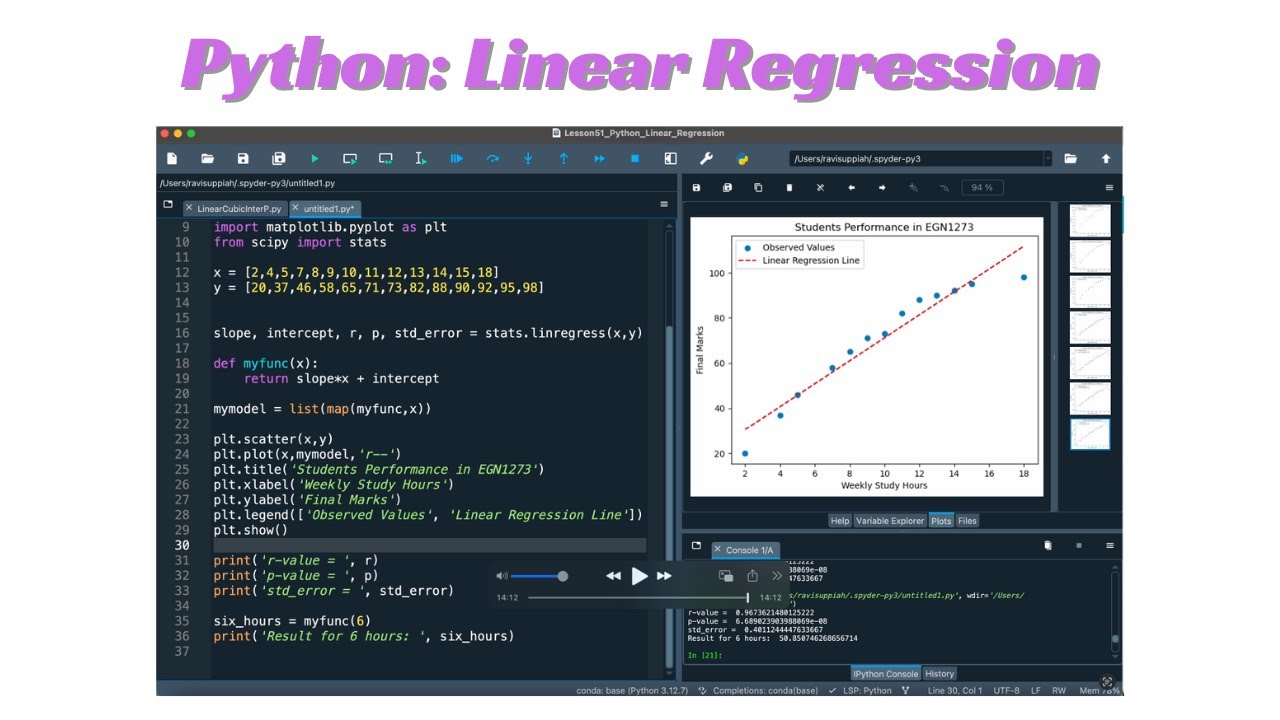Run the current cell icon
The width and height of the screenshot is (1280, 720).
(350, 158)
